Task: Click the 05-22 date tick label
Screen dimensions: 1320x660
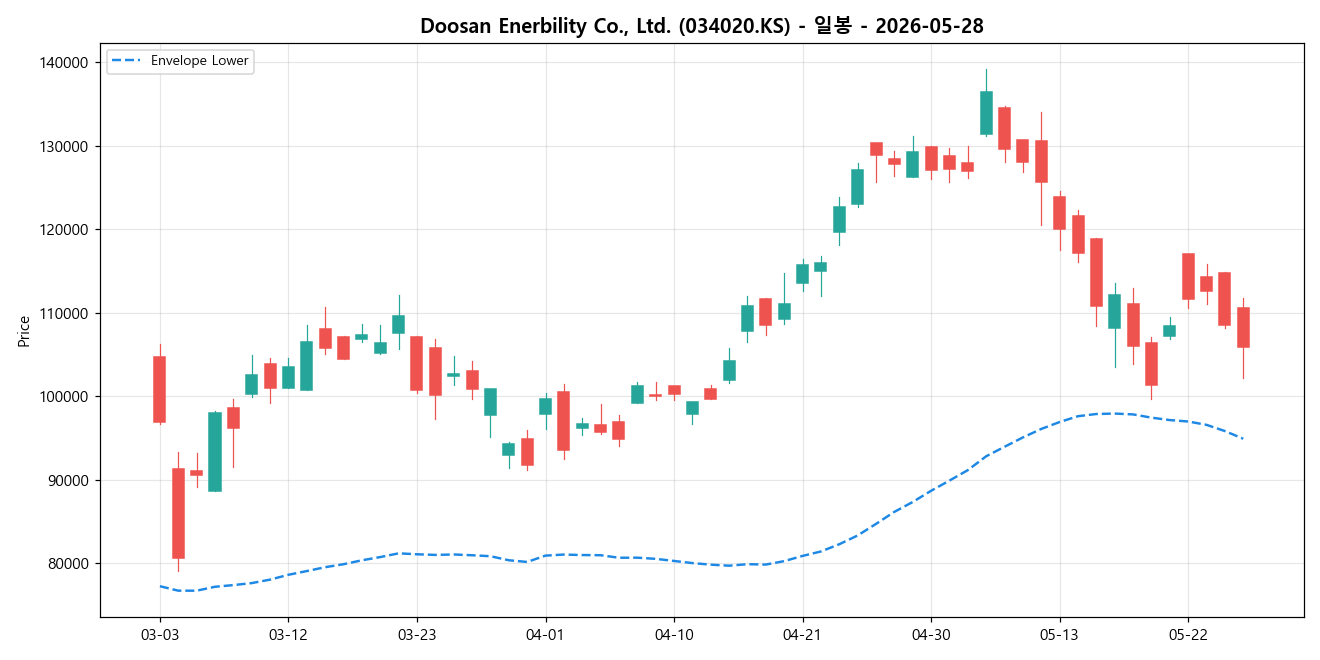Action: pyautogui.click(x=1188, y=635)
